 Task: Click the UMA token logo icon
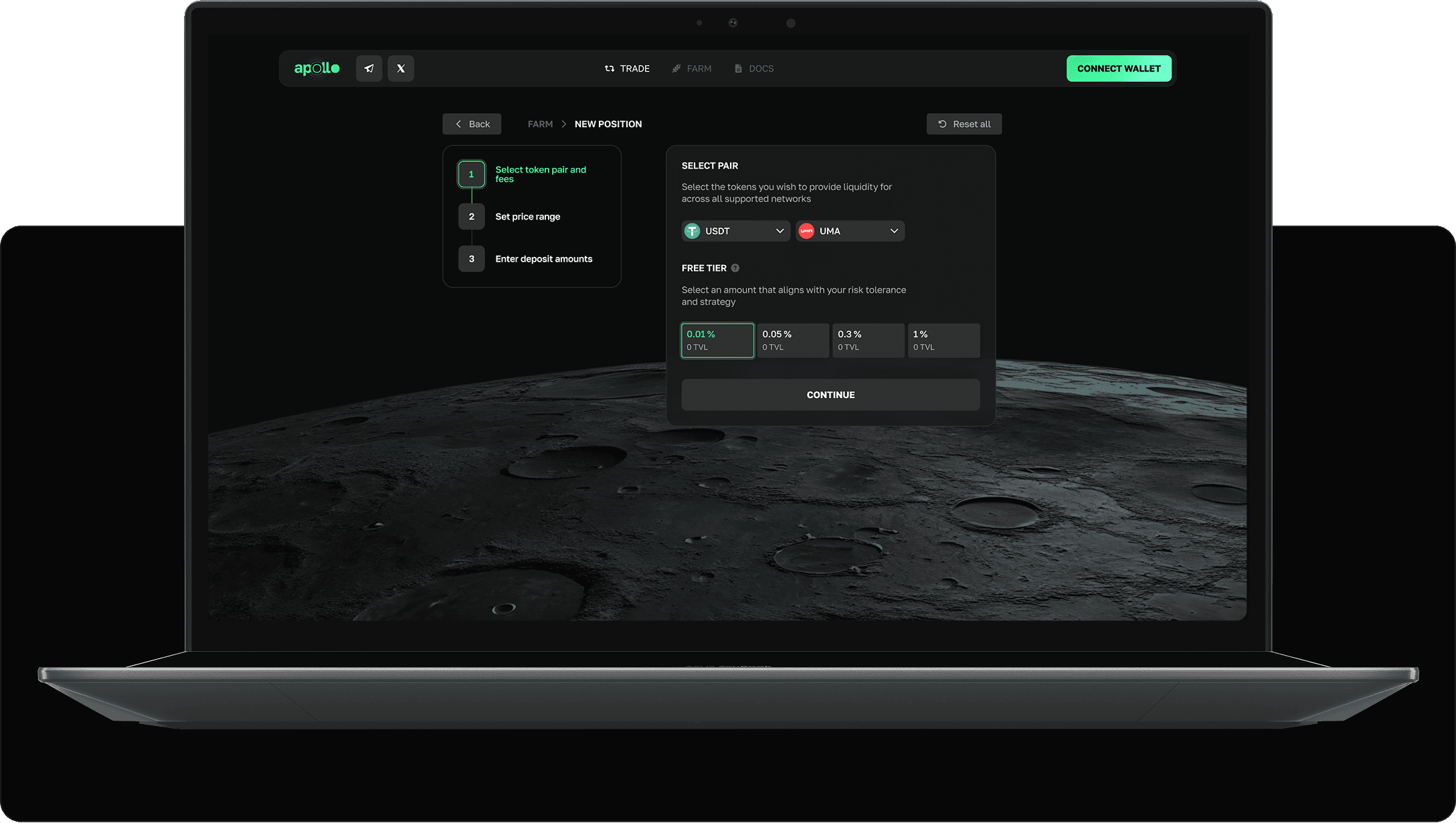[x=807, y=231]
